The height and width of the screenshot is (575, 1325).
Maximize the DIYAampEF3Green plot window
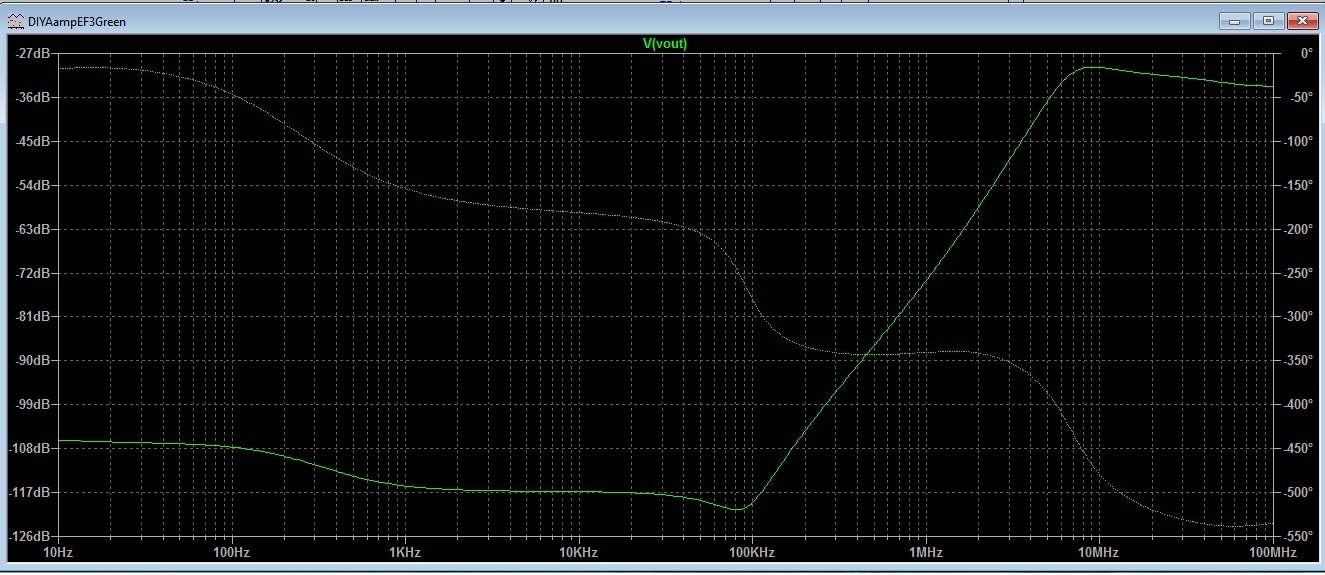(x=1267, y=20)
